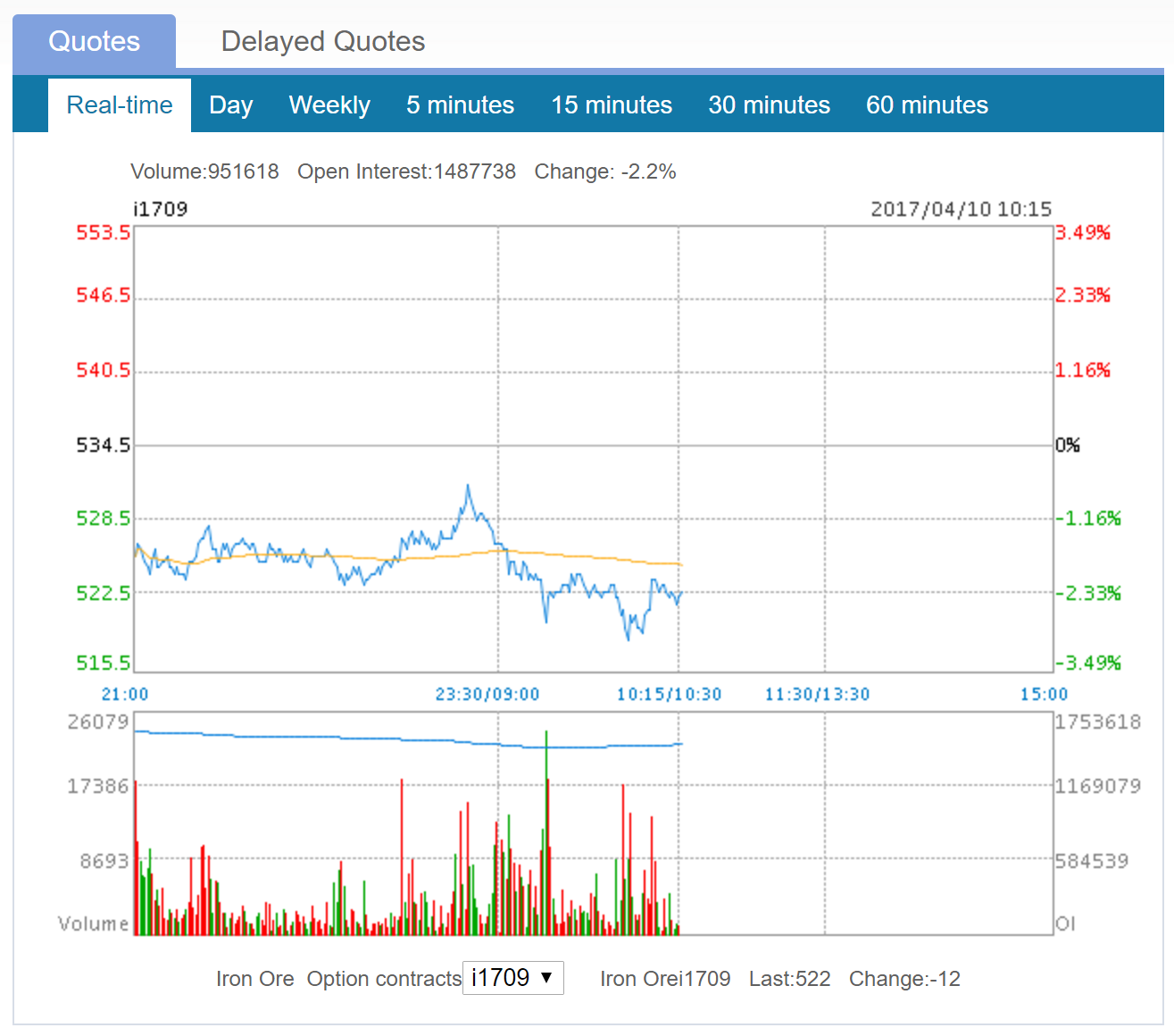Select the 10:15/10:30 time marker
The width and height of the screenshot is (1174, 1036).
click(x=669, y=694)
